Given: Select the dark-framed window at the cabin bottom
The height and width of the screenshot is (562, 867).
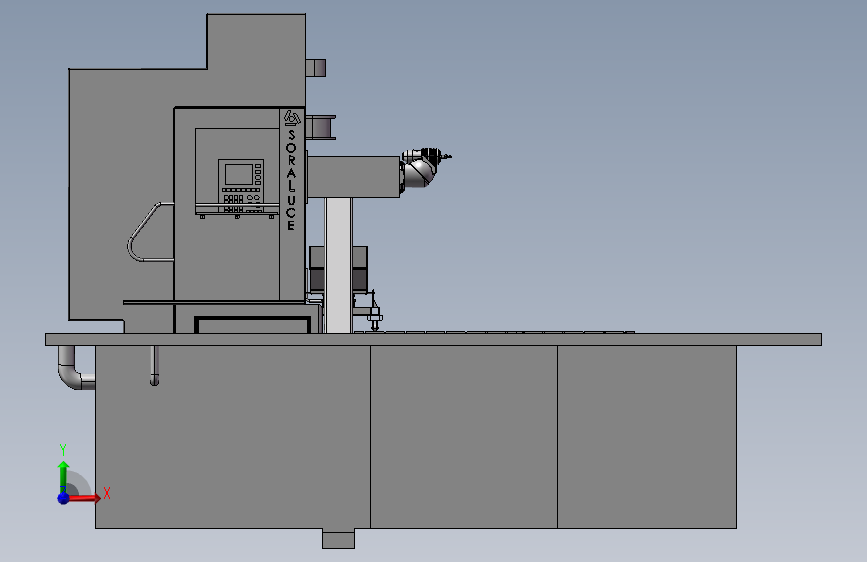Looking at the screenshot, I should click(x=252, y=325).
